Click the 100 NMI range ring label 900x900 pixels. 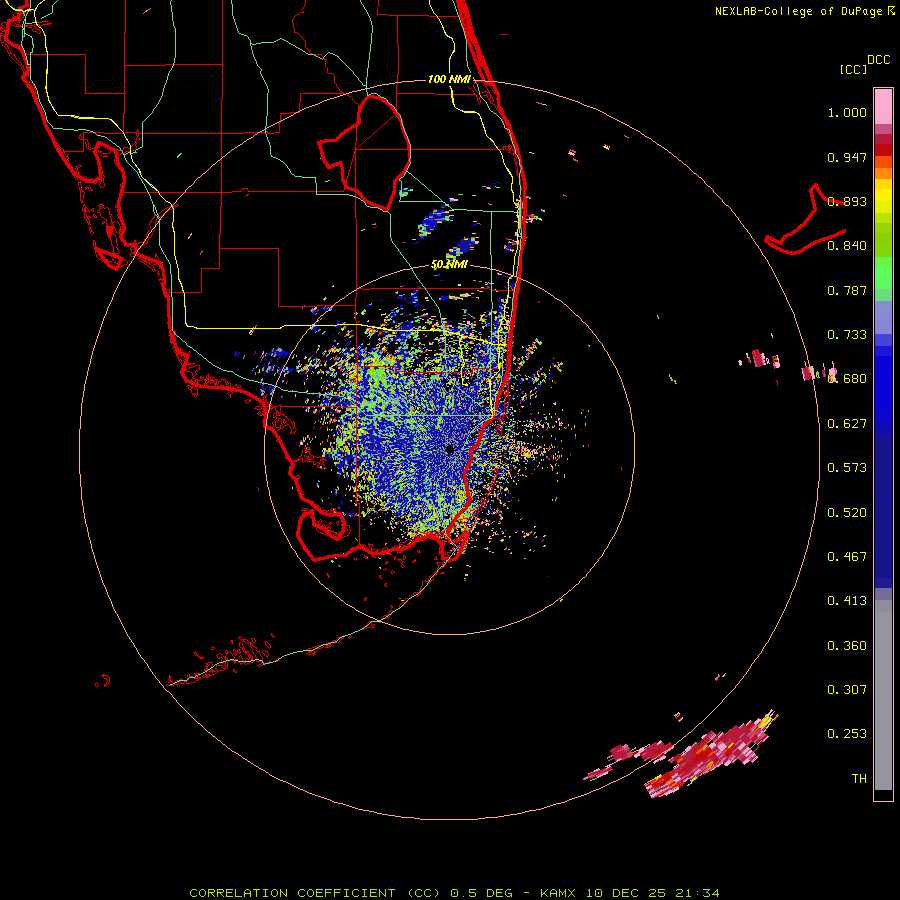tap(449, 79)
